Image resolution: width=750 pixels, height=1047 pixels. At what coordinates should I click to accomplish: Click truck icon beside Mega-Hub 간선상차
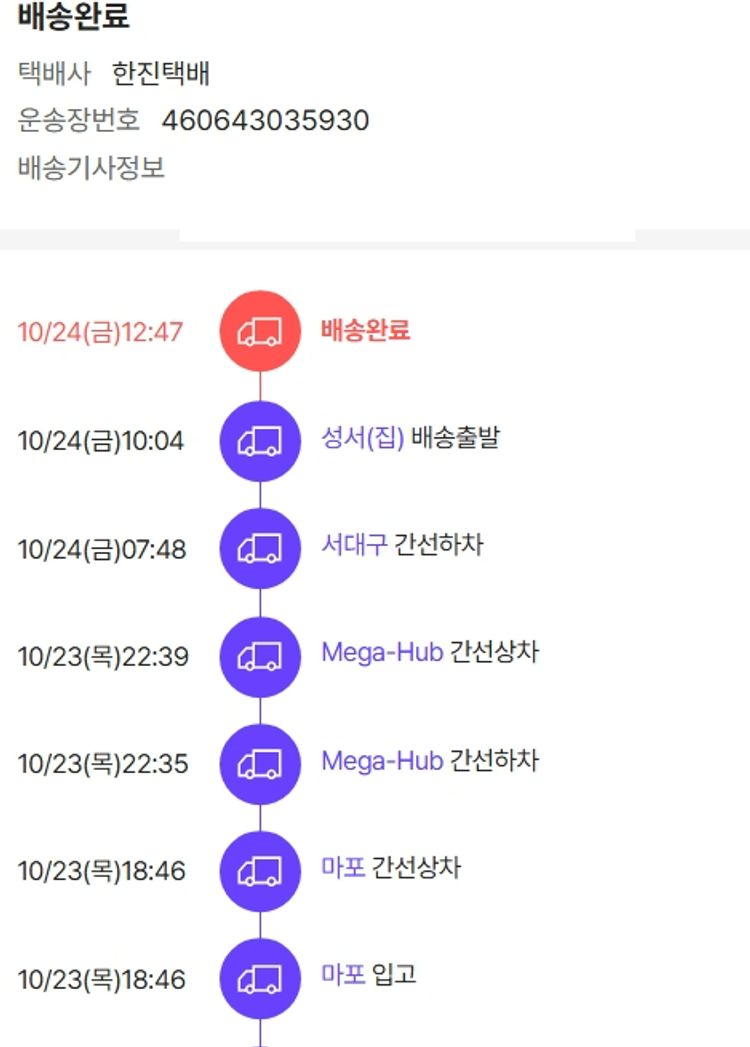(x=260, y=656)
